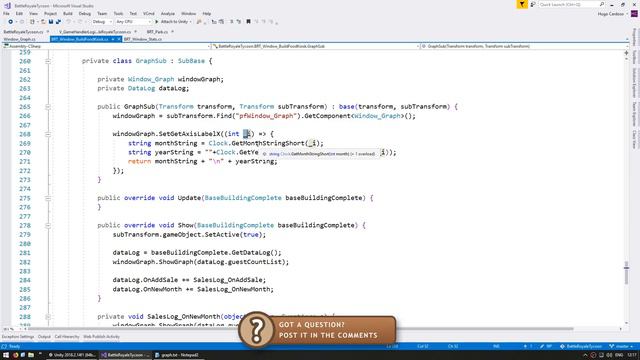Screen dimensions: 640x360
Task: Switch to the BRT_Window_Stats.cs tab
Action: pos(143,39)
